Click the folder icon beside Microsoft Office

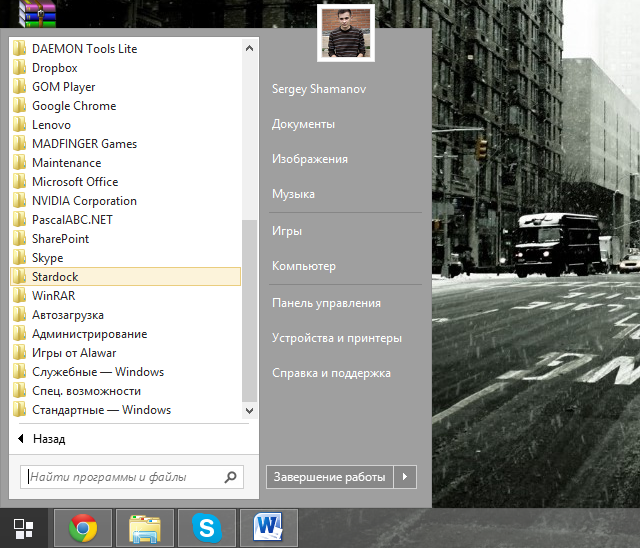(20, 181)
